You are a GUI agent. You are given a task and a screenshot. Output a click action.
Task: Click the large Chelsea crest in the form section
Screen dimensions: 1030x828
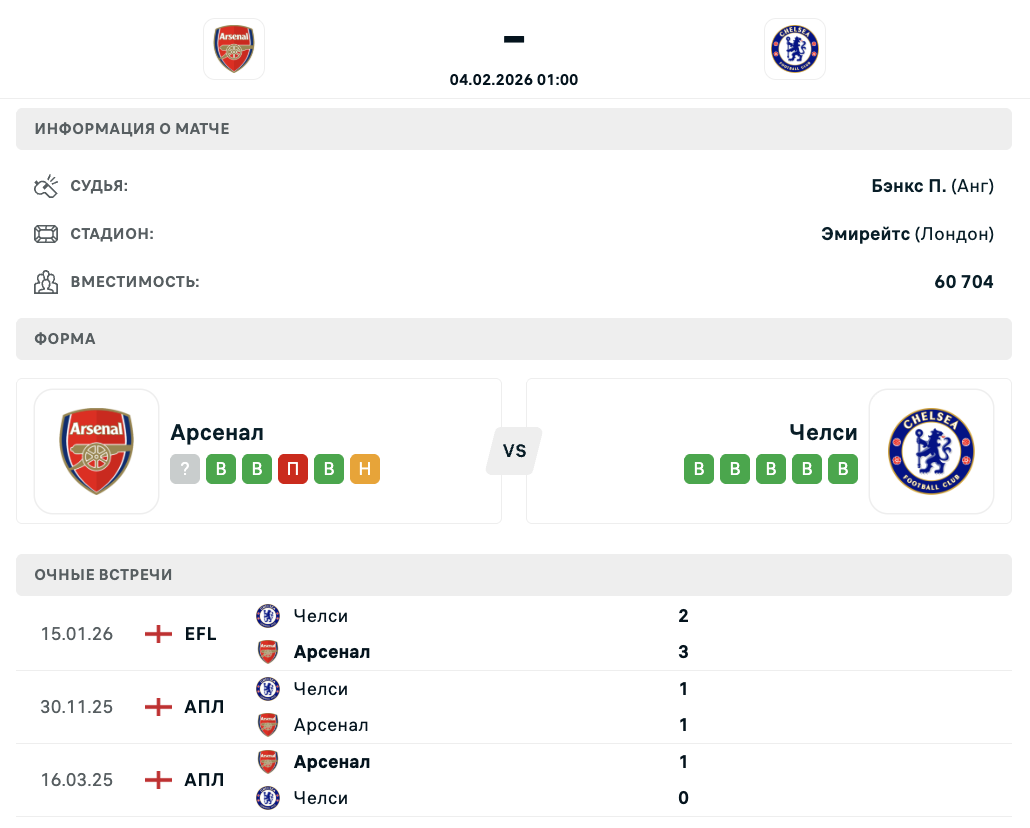coord(931,451)
